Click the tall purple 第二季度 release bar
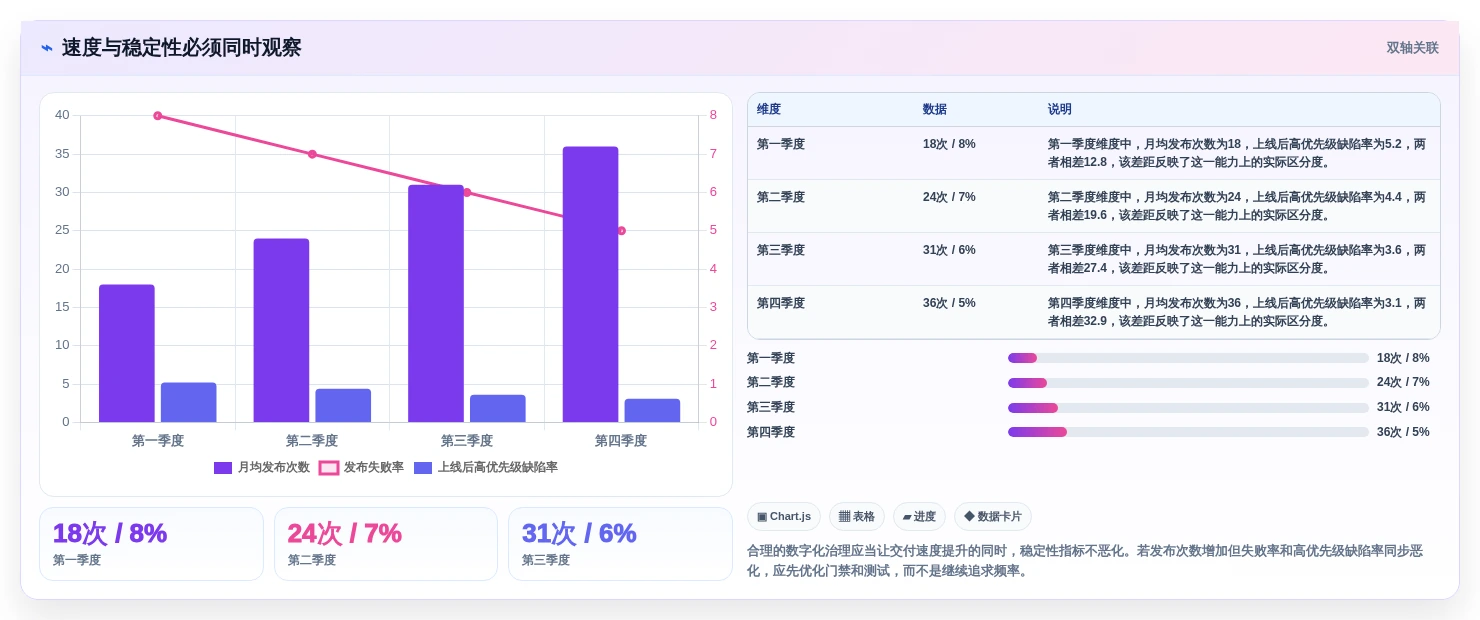The height and width of the screenshot is (620, 1480). pyautogui.click(x=281, y=330)
